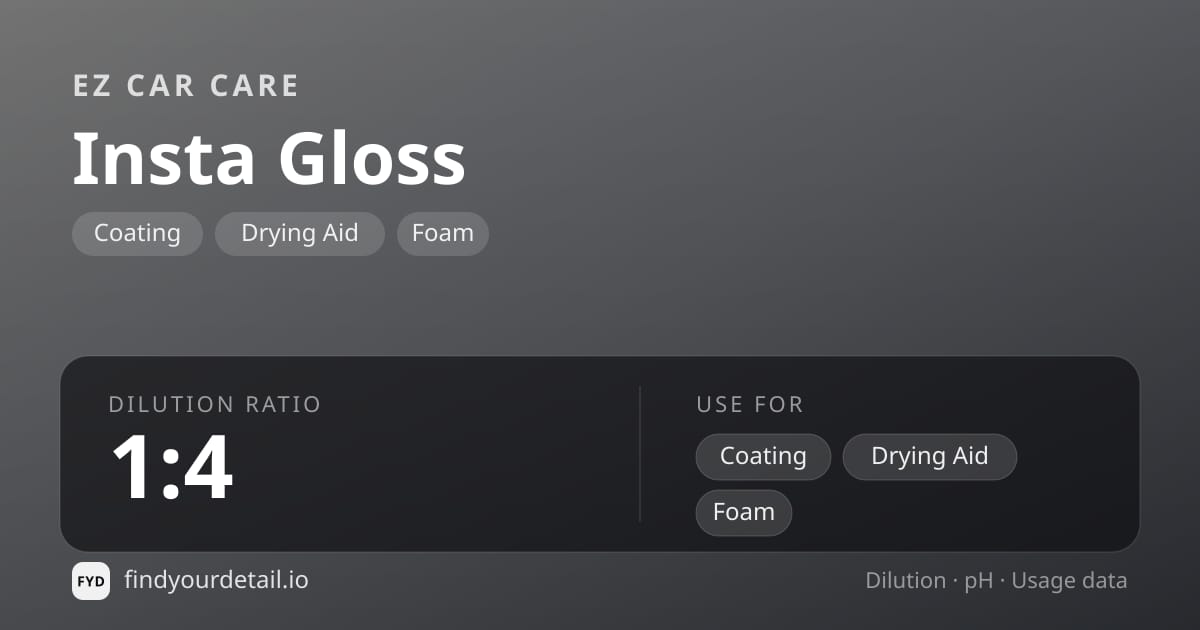Click the Insta Gloss product title
The width and height of the screenshot is (1200, 630).
coord(270,159)
